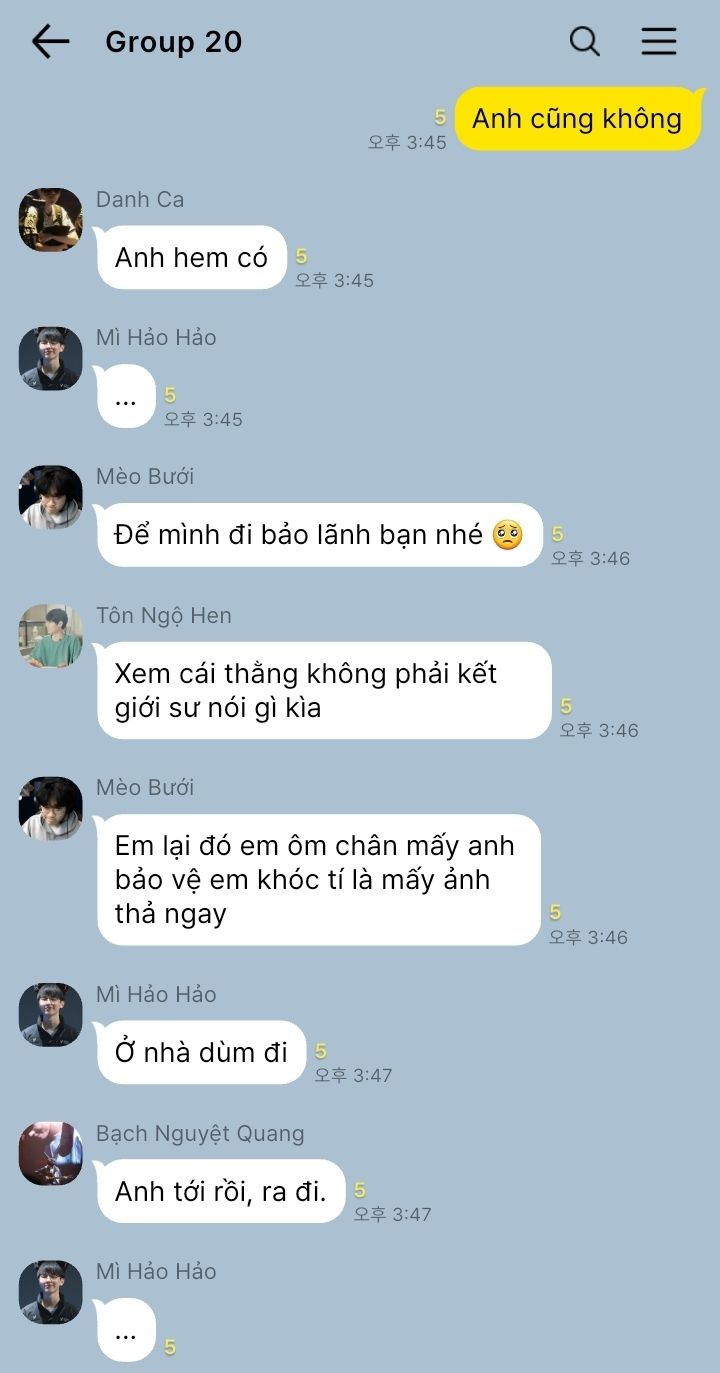
Task: Open Bạch Nguyệt Quang's avatar
Action: (x=50, y=1154)
